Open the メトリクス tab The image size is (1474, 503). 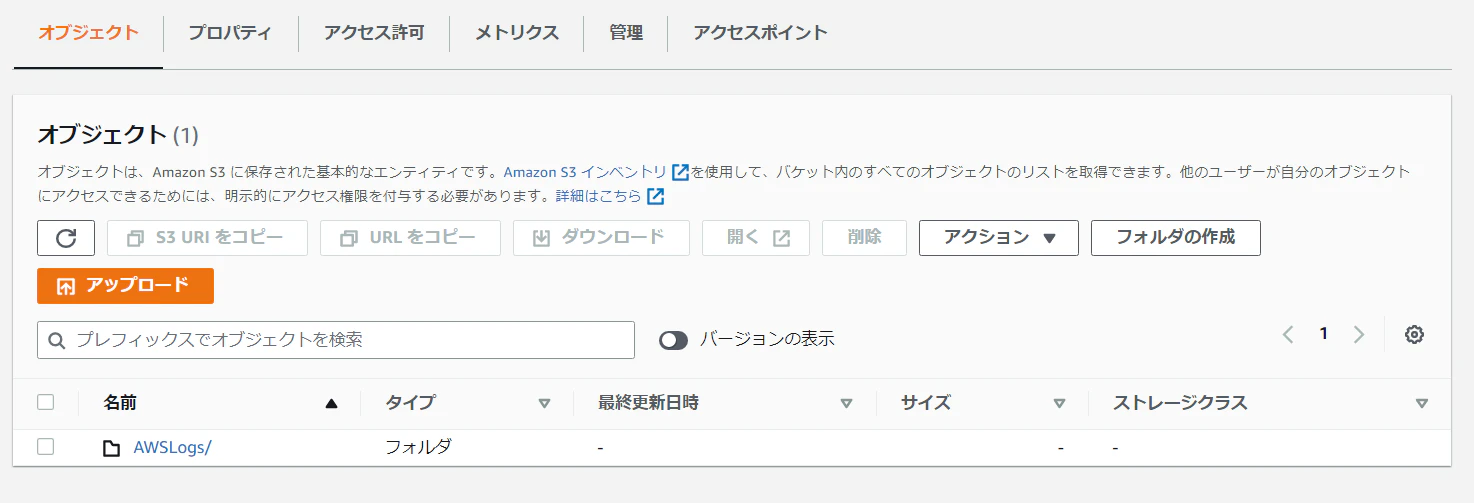tap(517, 33)
